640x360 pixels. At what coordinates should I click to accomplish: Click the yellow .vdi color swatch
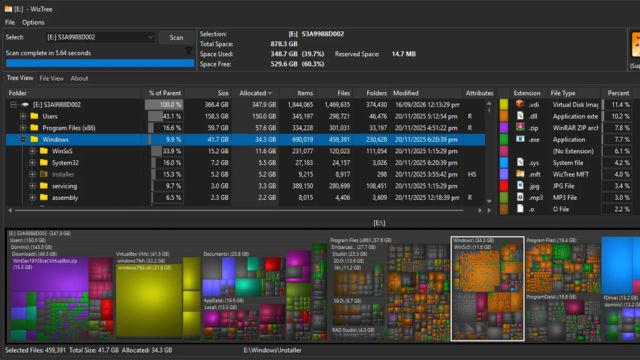504,104
